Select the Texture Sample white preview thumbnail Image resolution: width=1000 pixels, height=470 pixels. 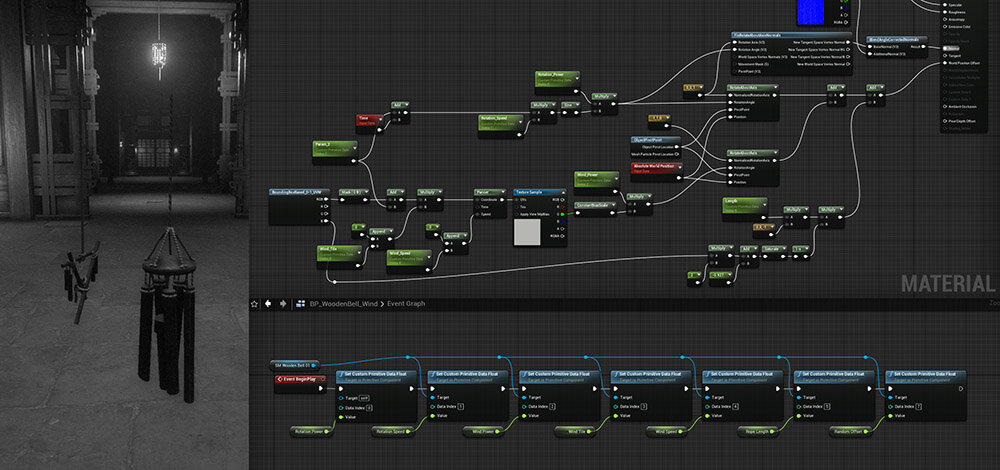527,232
